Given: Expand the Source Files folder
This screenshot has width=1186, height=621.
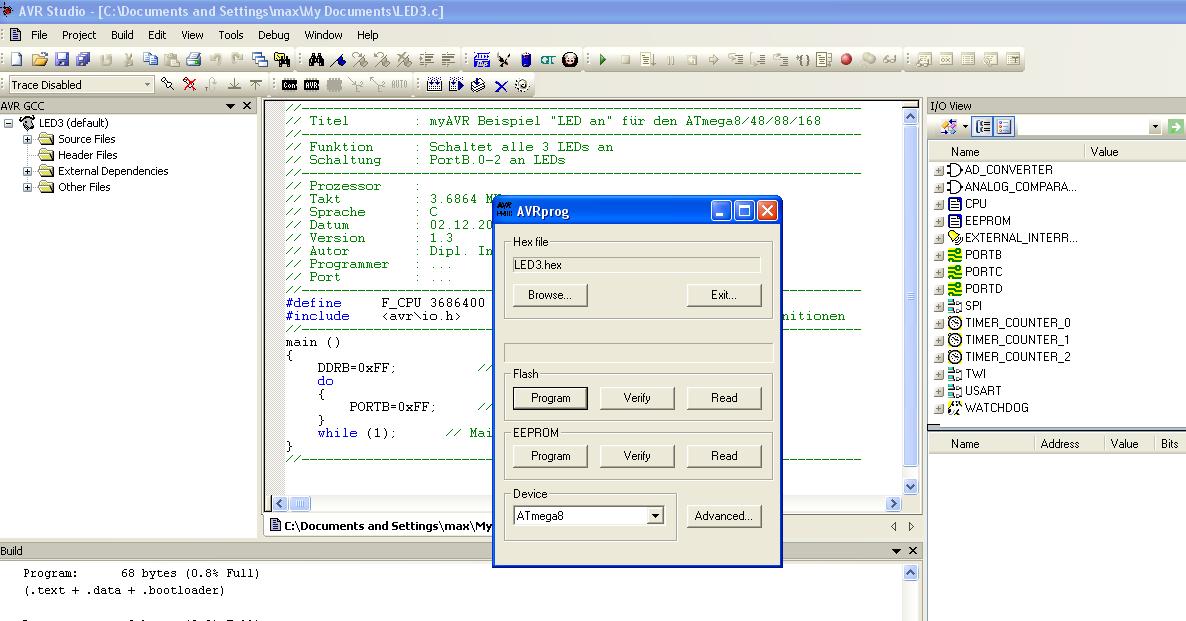Looking at the screenshot, I should pos(27,139).
